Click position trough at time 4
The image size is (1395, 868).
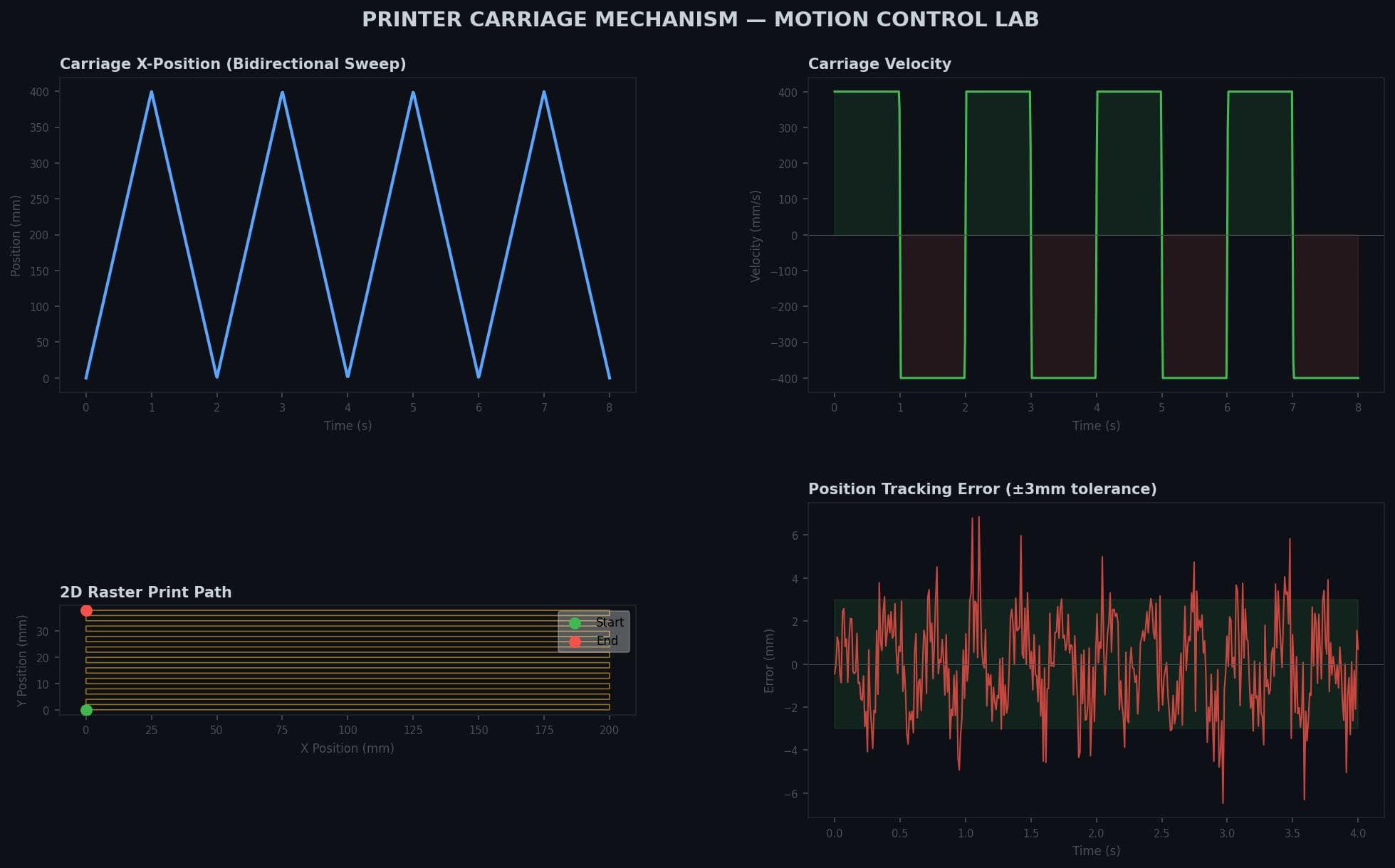click(348, 376)
